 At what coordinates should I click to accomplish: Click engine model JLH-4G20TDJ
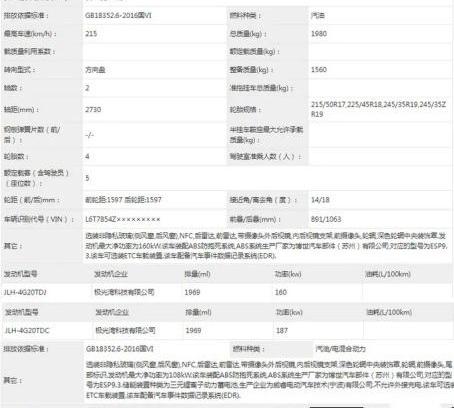[25, 292]
